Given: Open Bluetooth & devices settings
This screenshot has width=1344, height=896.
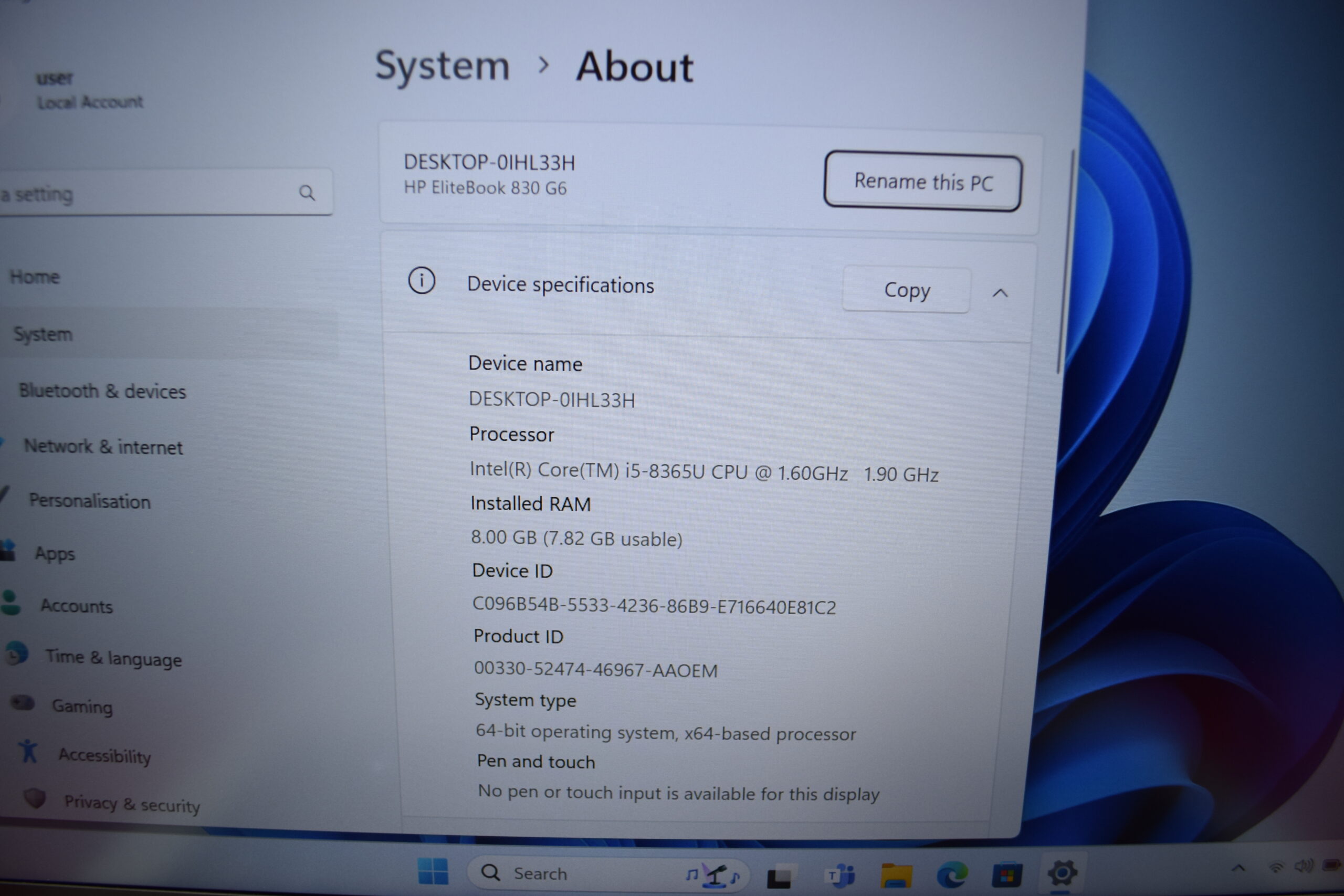Looking at the screenshot, I should [x=102, y=392].
